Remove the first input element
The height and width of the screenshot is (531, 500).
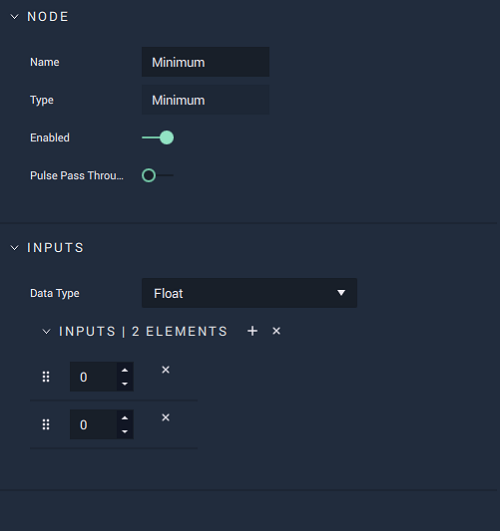tap(166, 370)
